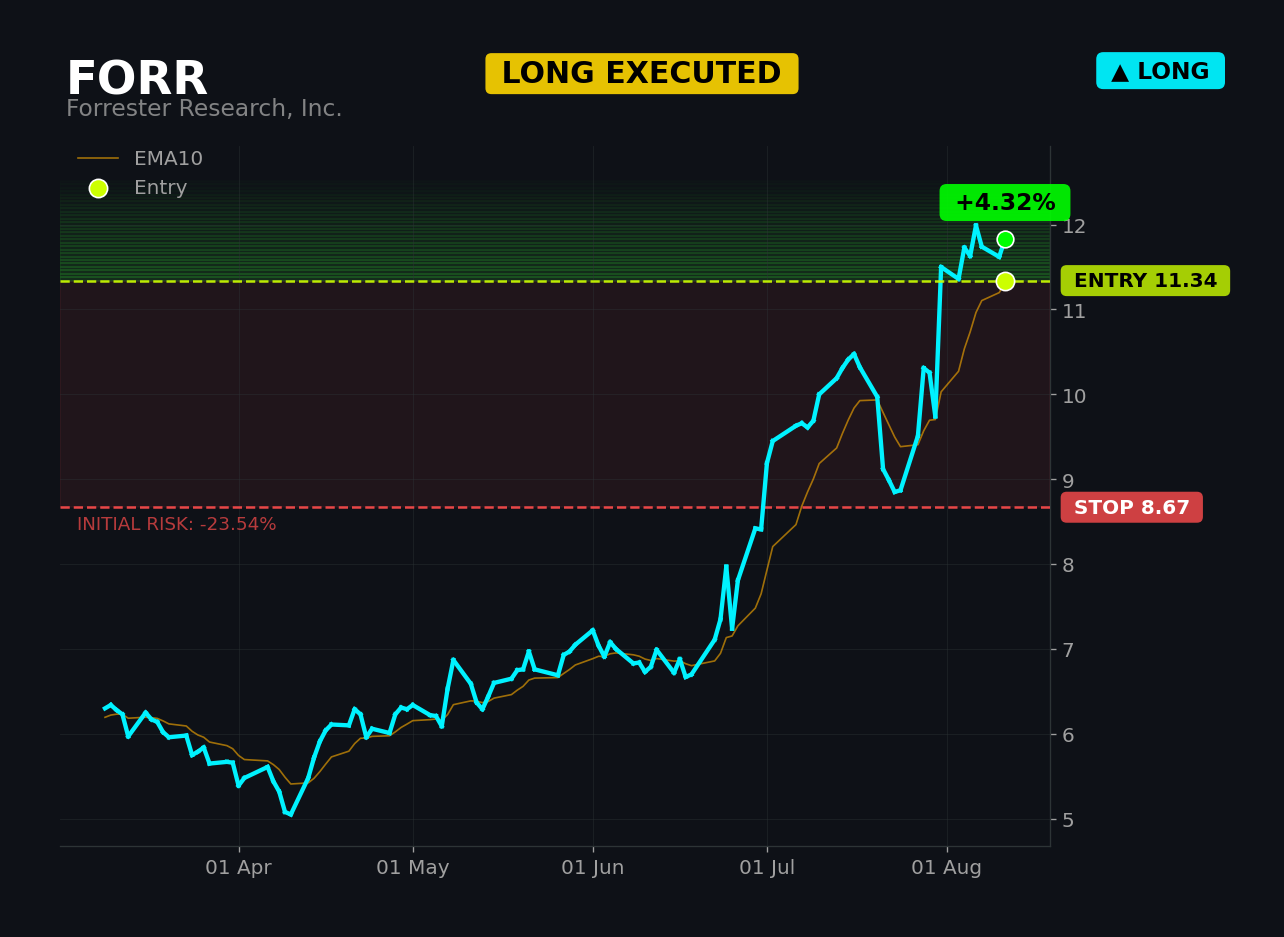The width and height of the screenshot is (1284, 937).
Task: Click the 01 Apr date axis label
Action: pyautogui.click(x=239, y=868)
